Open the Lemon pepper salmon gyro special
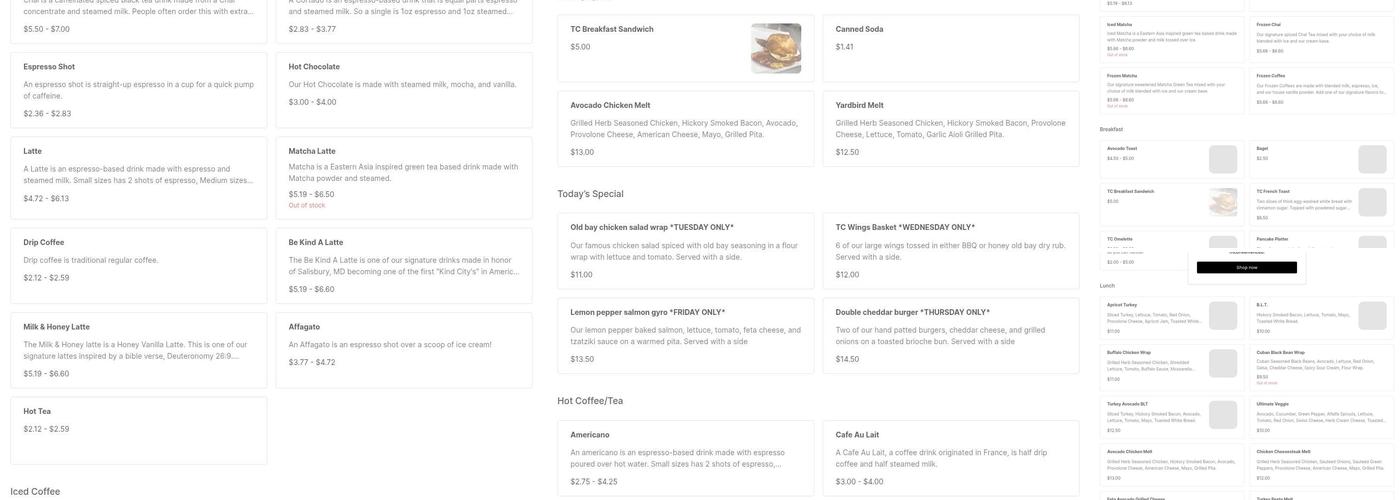Image resolution: width=1400 pixels, height=500 pixels. coord(685,335)
